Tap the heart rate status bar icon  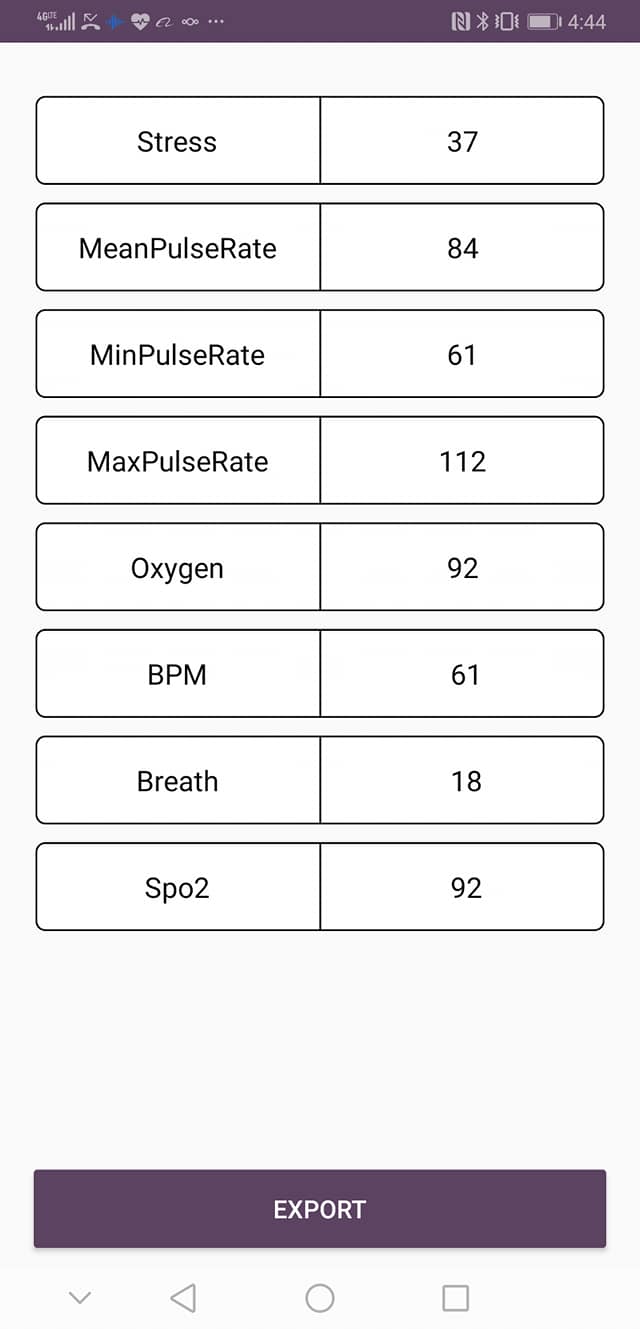(140, 21)
